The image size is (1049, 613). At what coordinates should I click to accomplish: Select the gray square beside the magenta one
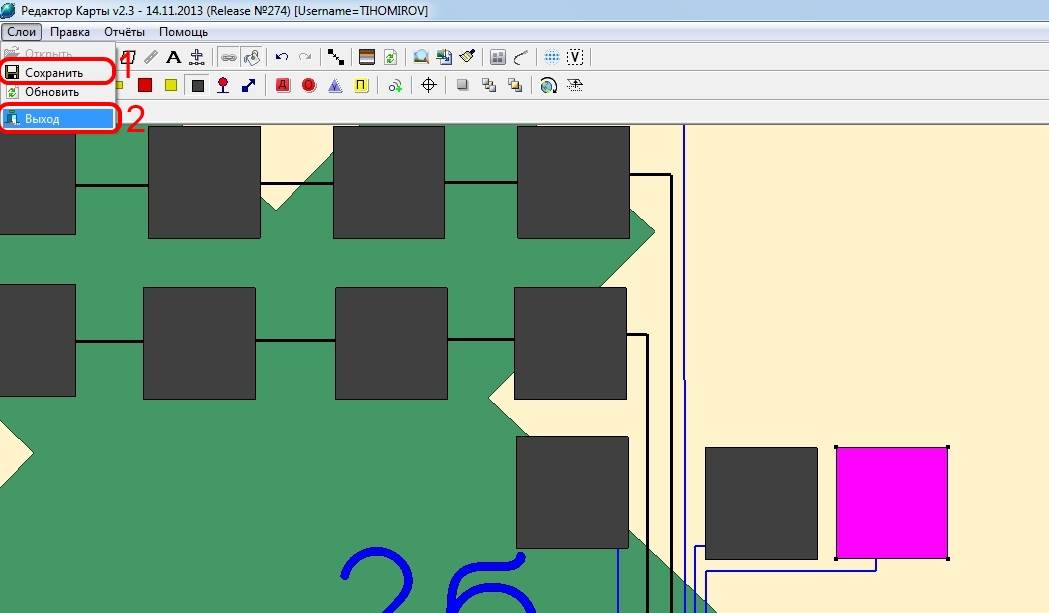point(761,503)
